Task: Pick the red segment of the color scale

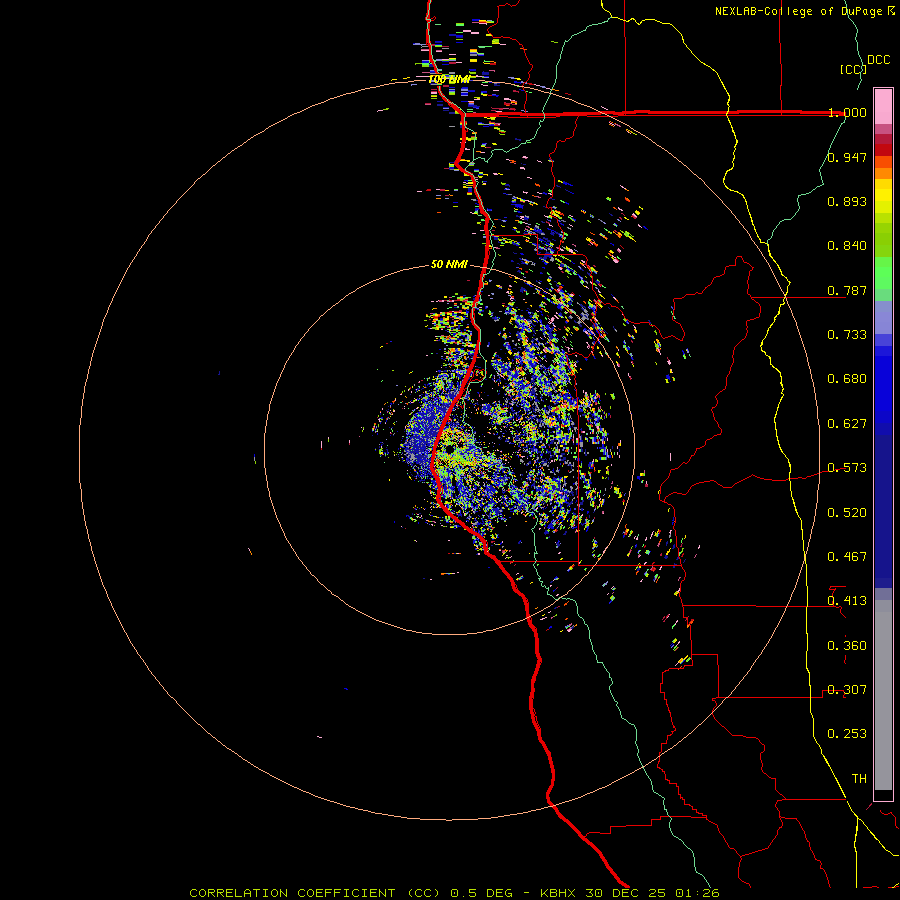Action: point(883,150)
